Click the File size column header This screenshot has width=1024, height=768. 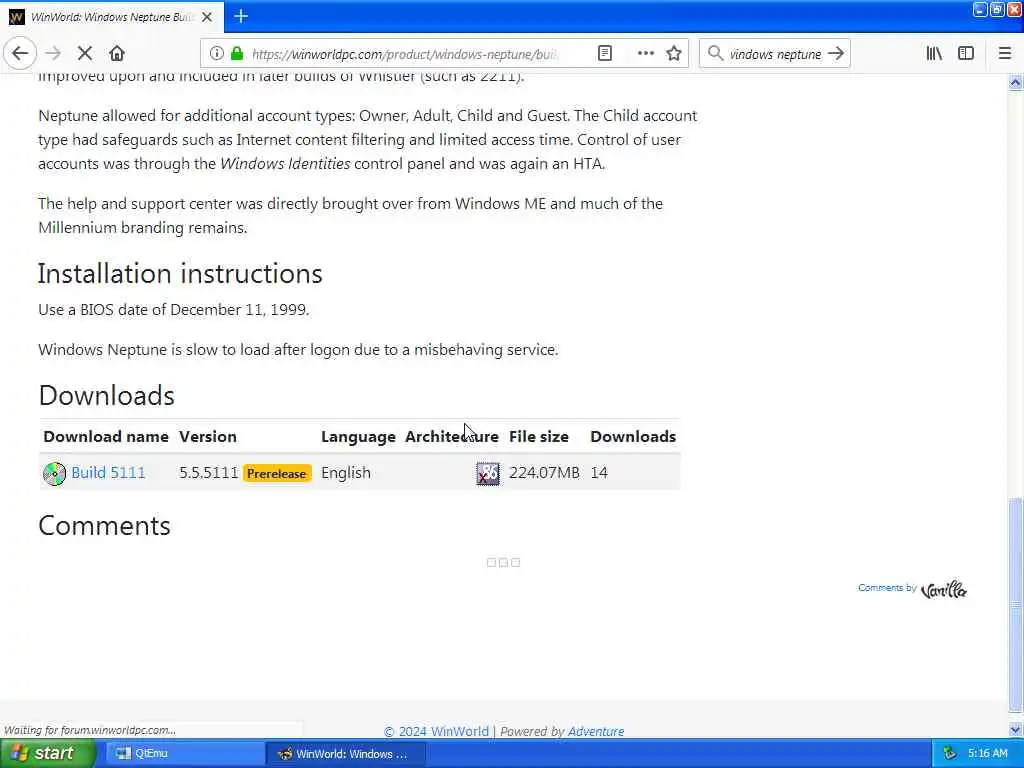coord(539,437)
